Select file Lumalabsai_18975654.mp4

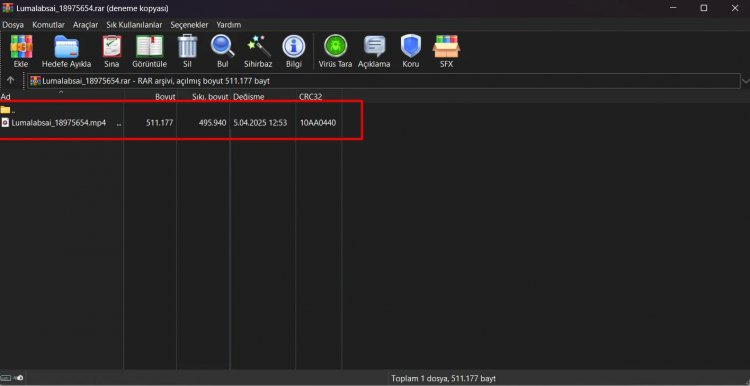[59, 123]
